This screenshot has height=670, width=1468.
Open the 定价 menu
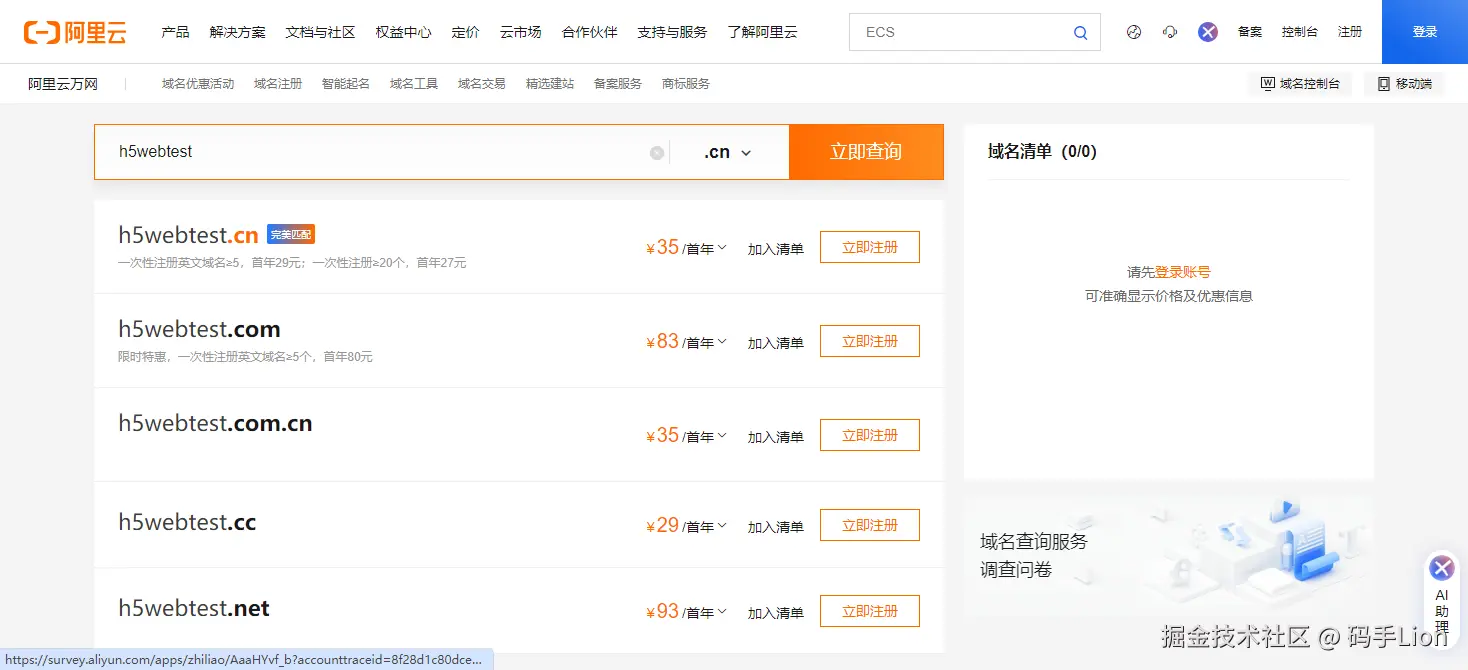(465, 32)
